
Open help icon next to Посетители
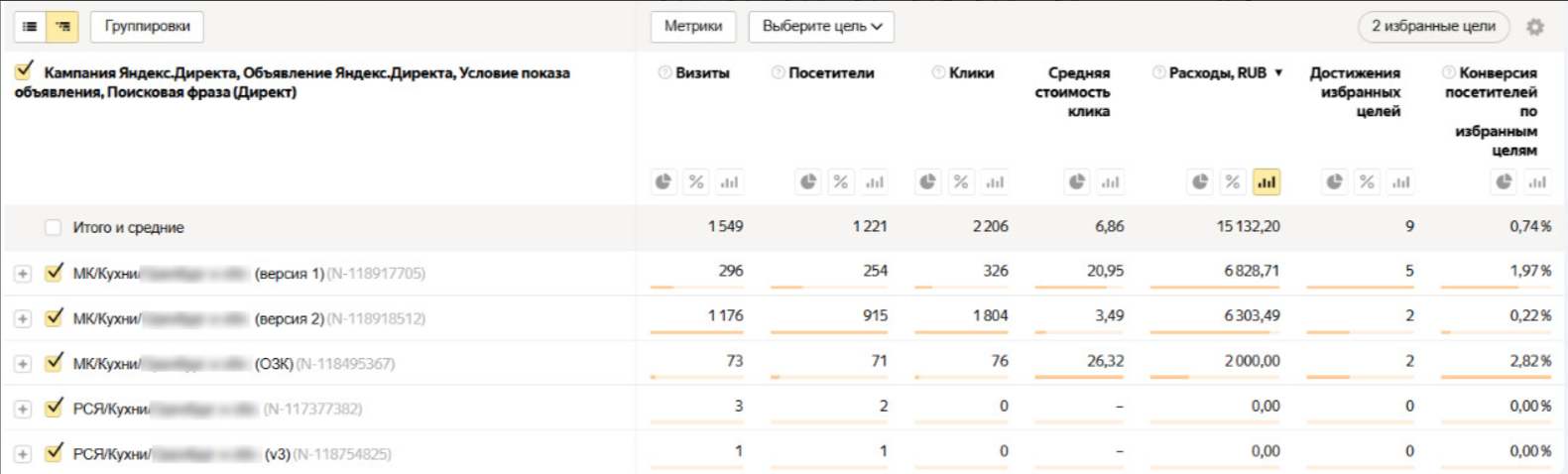[x=779, y=72]
